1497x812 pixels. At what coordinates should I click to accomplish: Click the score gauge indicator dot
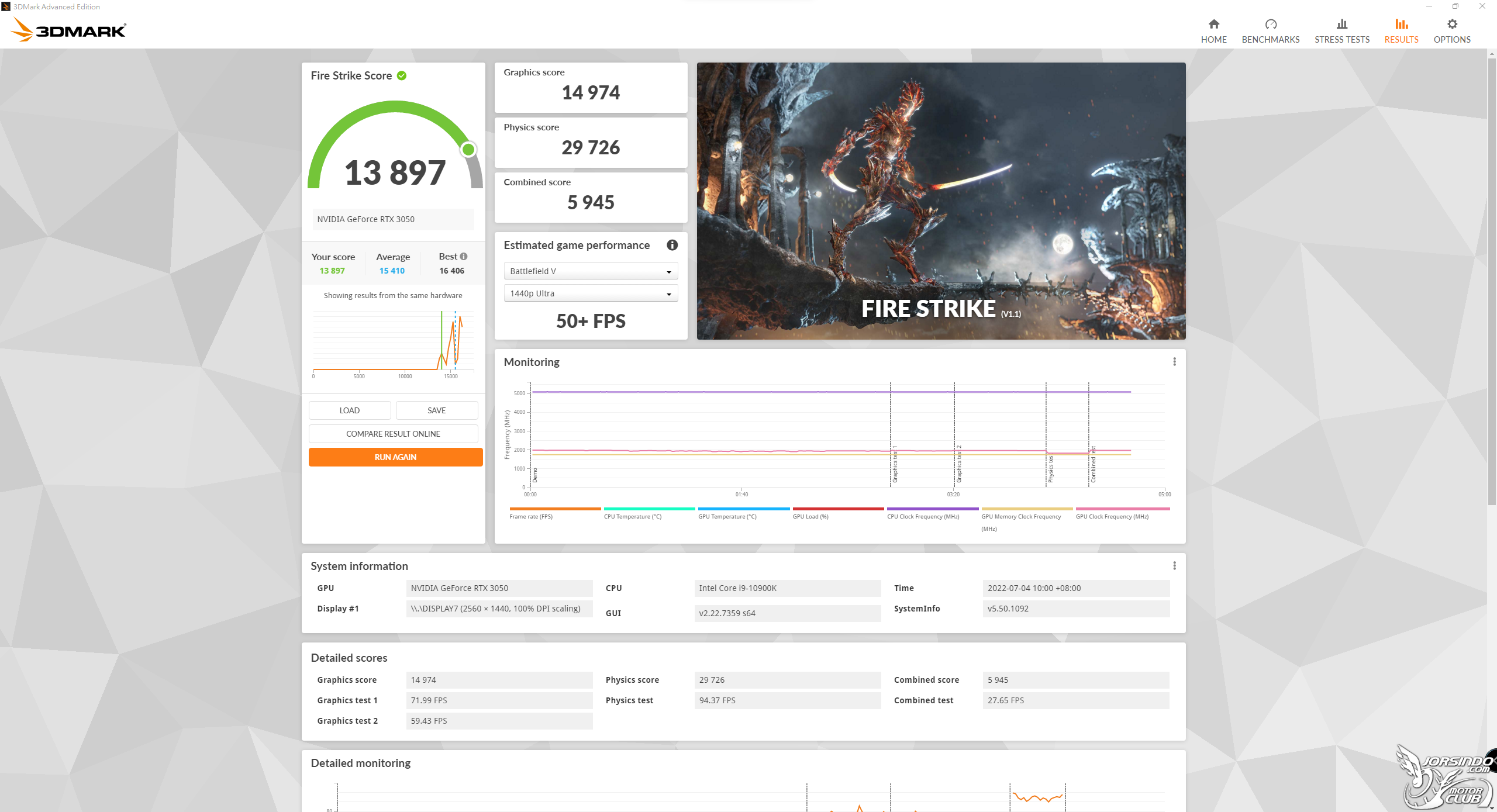pos(468,150)
